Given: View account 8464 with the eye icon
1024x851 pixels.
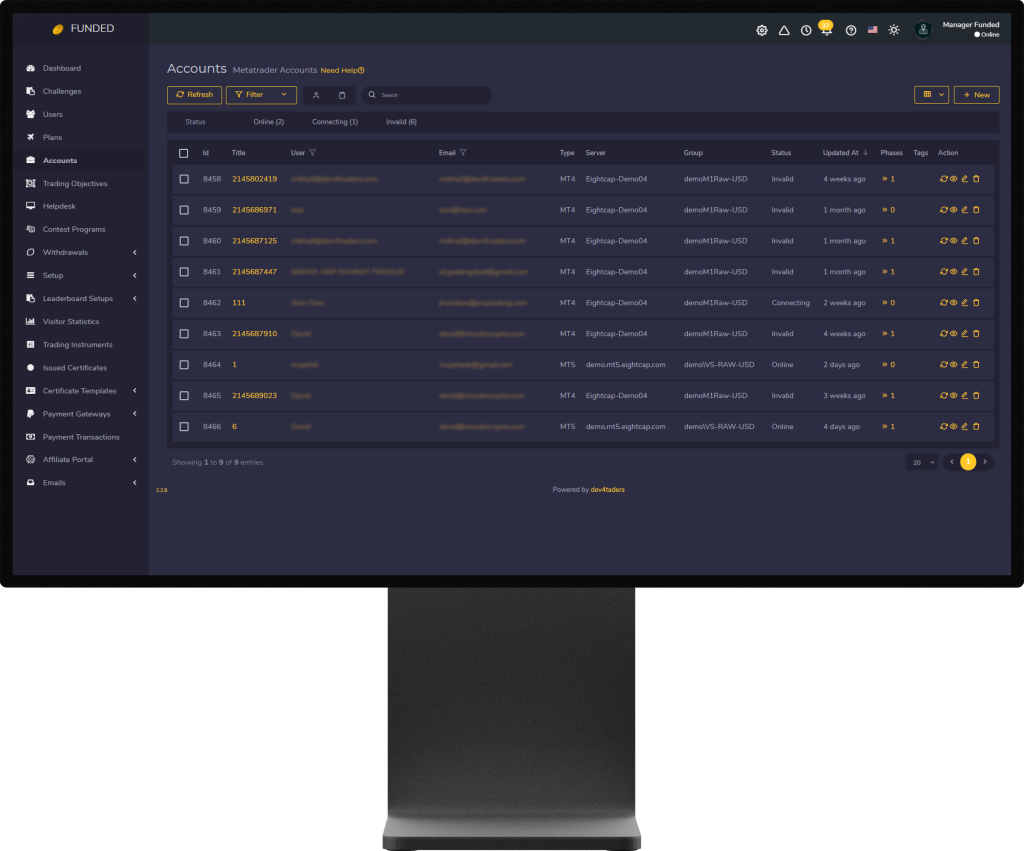Looking at the screenshot, I should (954, 365).
